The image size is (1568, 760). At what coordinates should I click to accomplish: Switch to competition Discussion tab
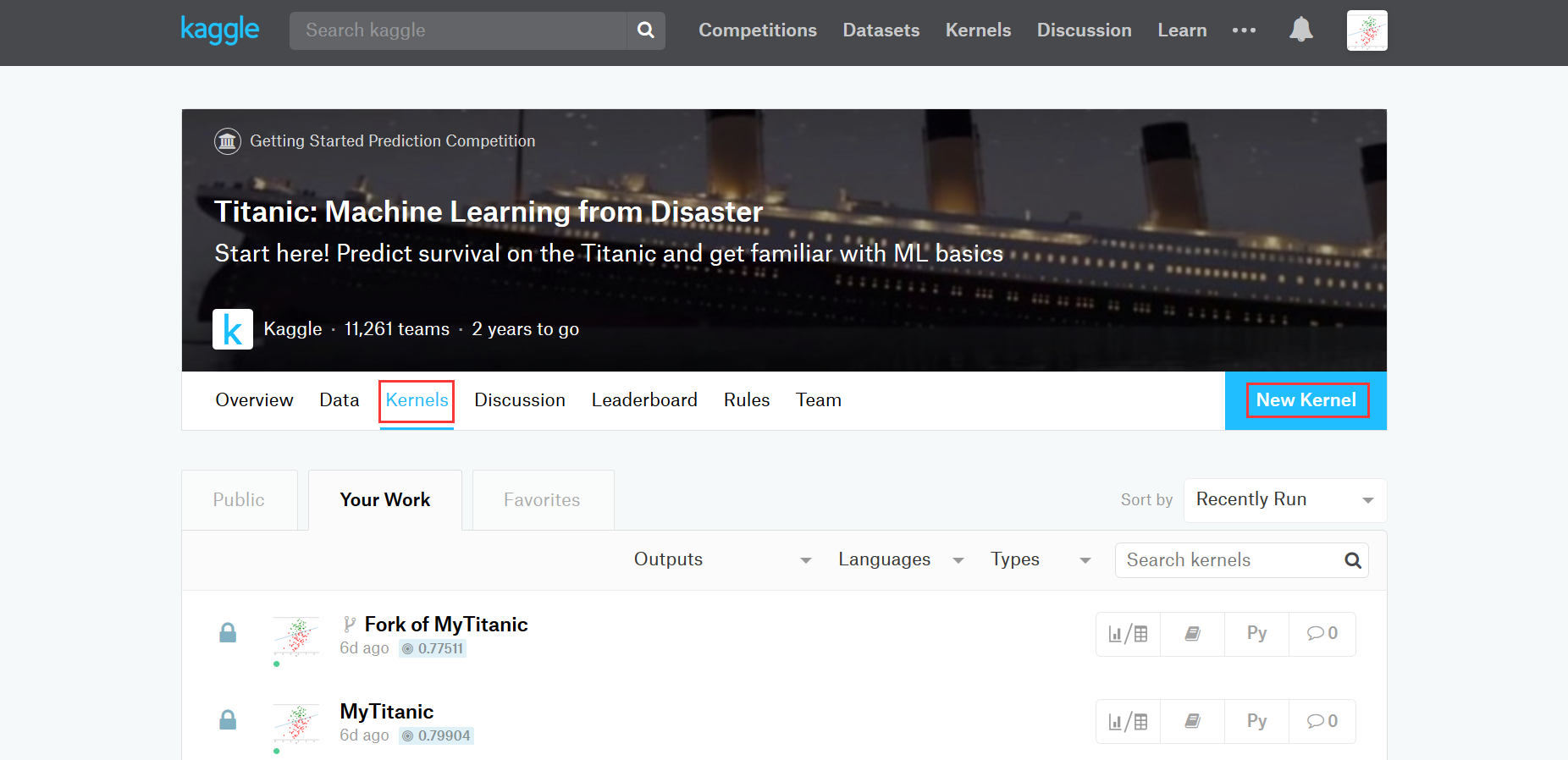coord(520,400)
